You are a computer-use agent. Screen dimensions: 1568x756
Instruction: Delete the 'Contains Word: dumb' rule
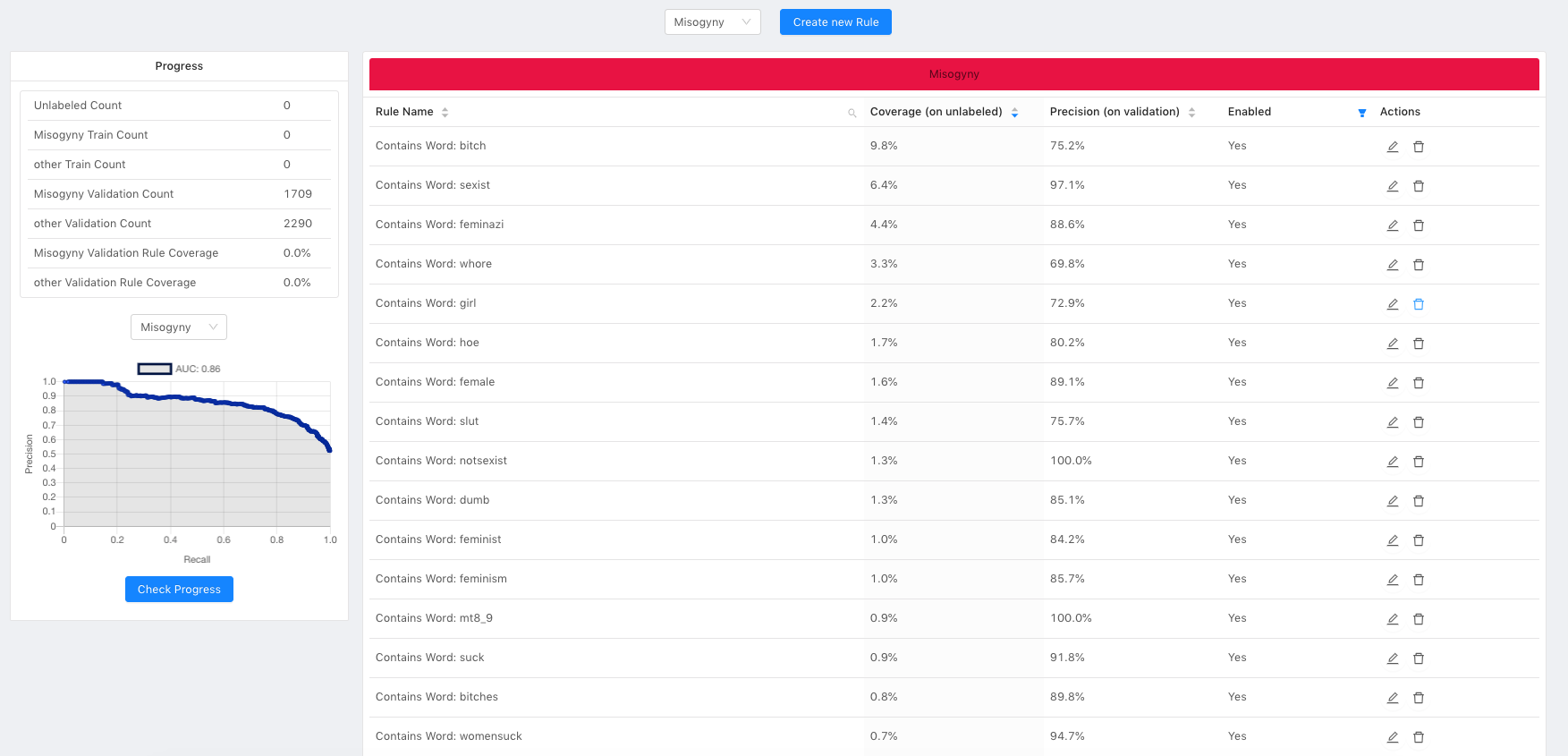point(1419,501)
